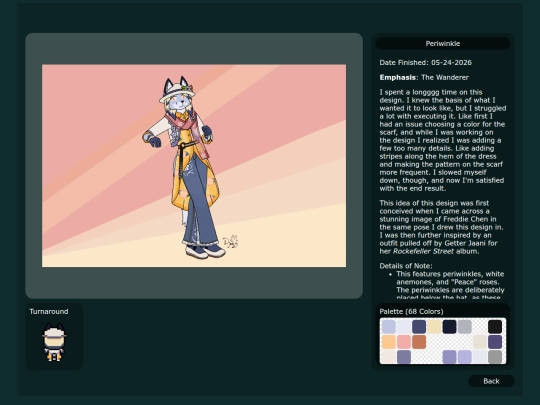540x405 pixels.
Task: Click the Back button
Action: [x=491, y=381]
